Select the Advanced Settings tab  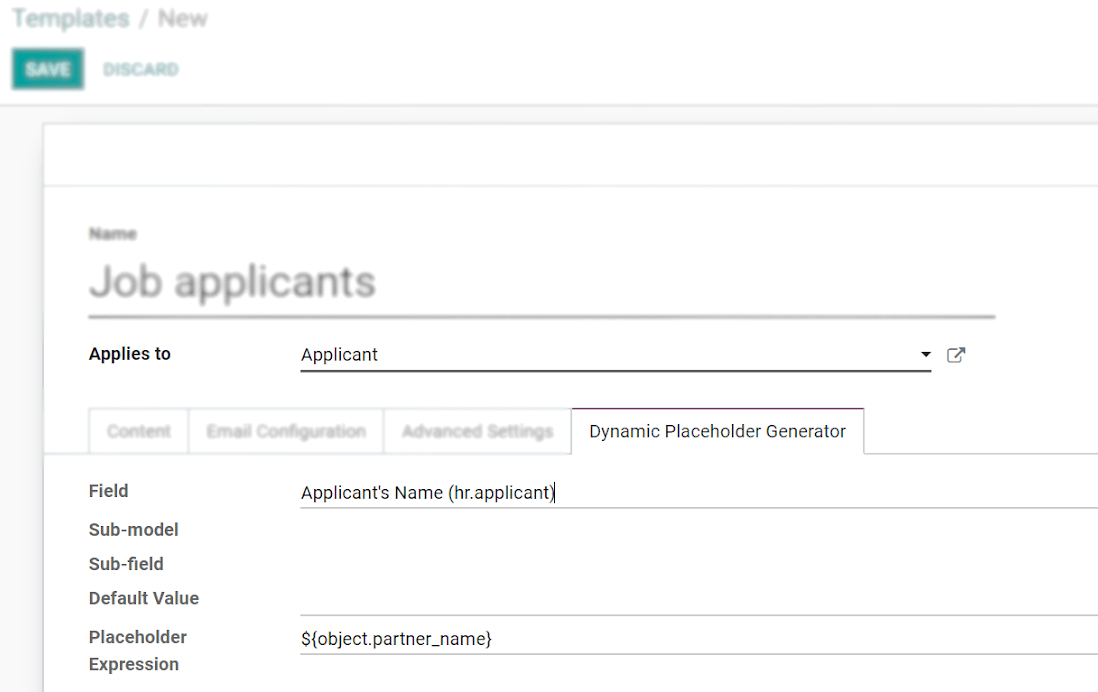click(477, 431)
